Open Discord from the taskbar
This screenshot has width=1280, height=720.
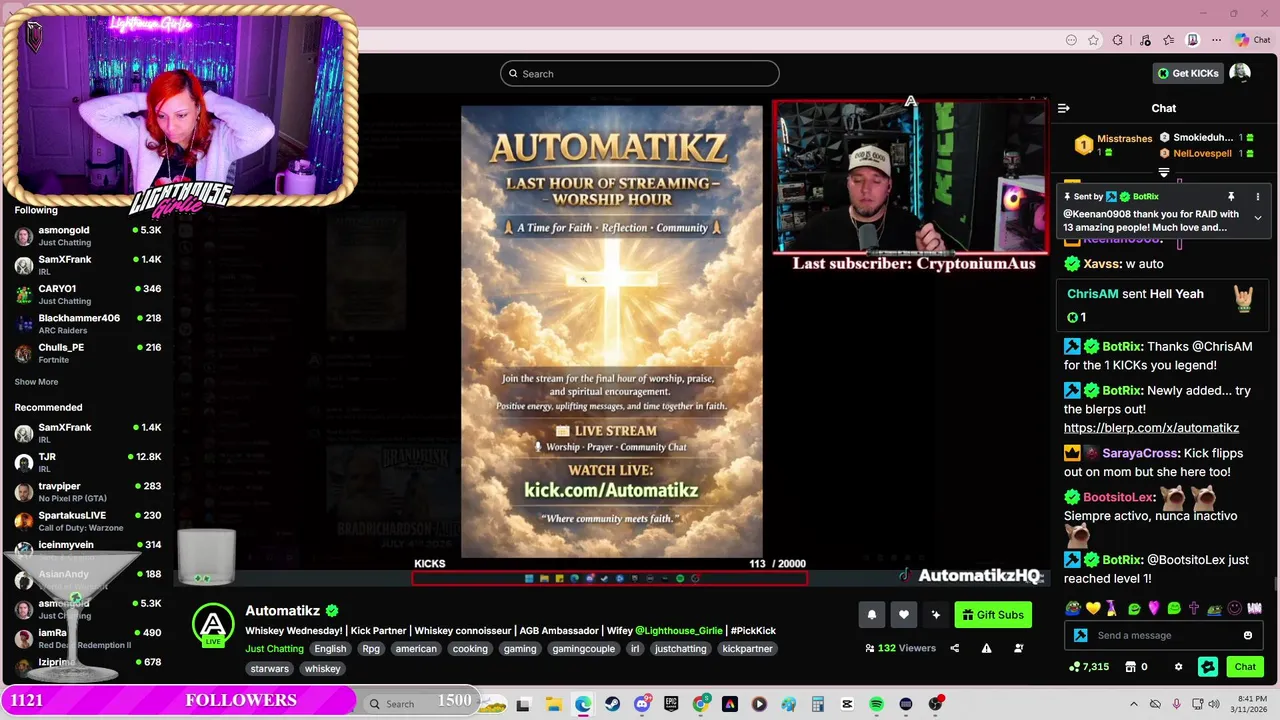pos(642,704)
